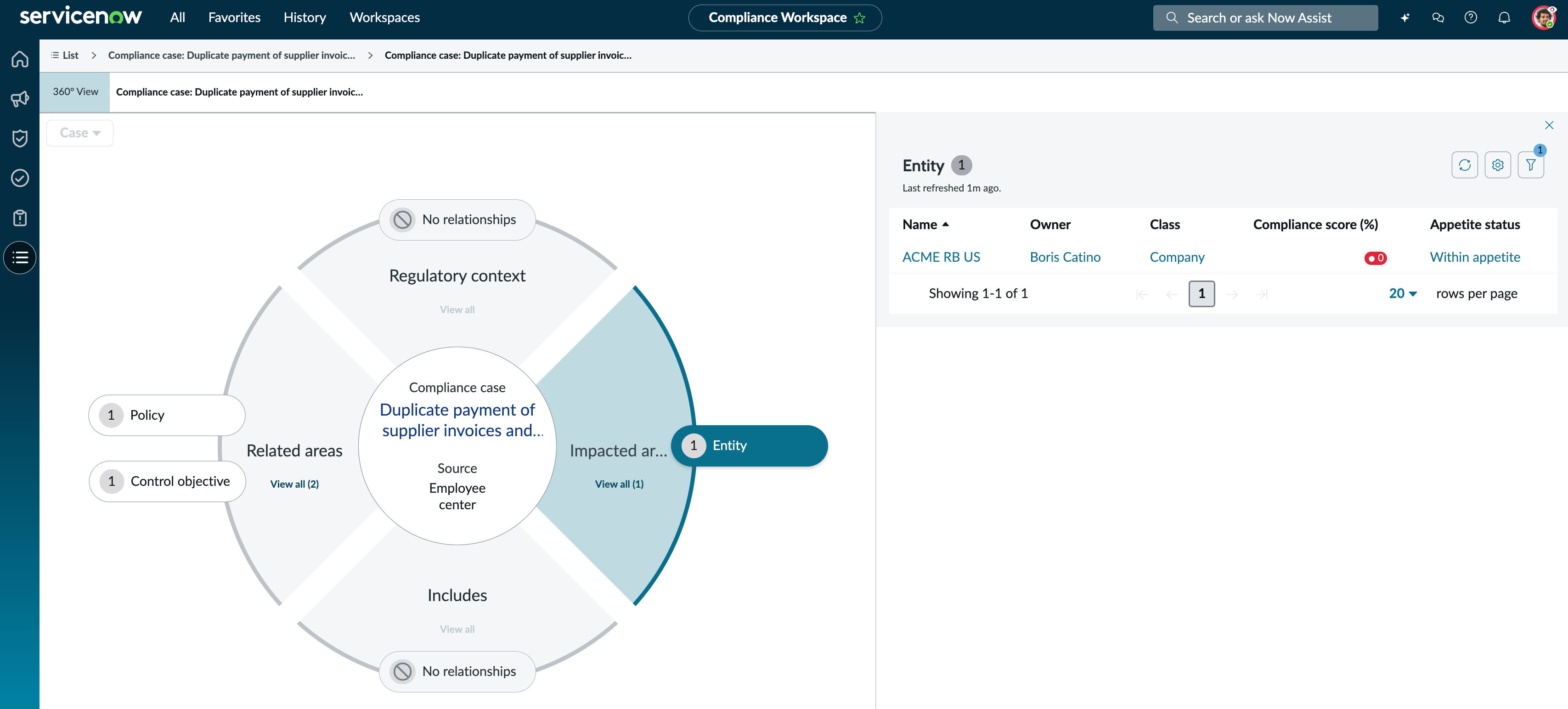Change rows per page from 20
Image resolution: width=1568 pixels, height=709 pixels.
click(1403, 293)
